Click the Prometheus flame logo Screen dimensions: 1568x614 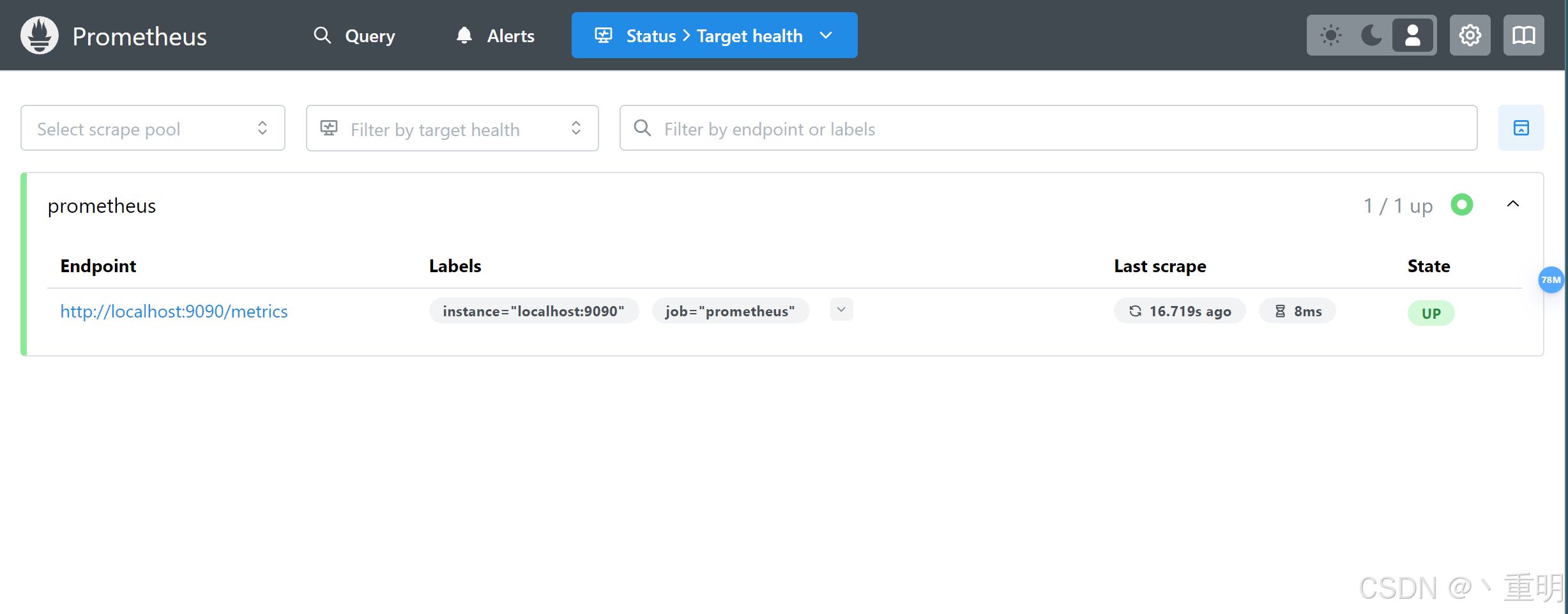click(40, 35)
